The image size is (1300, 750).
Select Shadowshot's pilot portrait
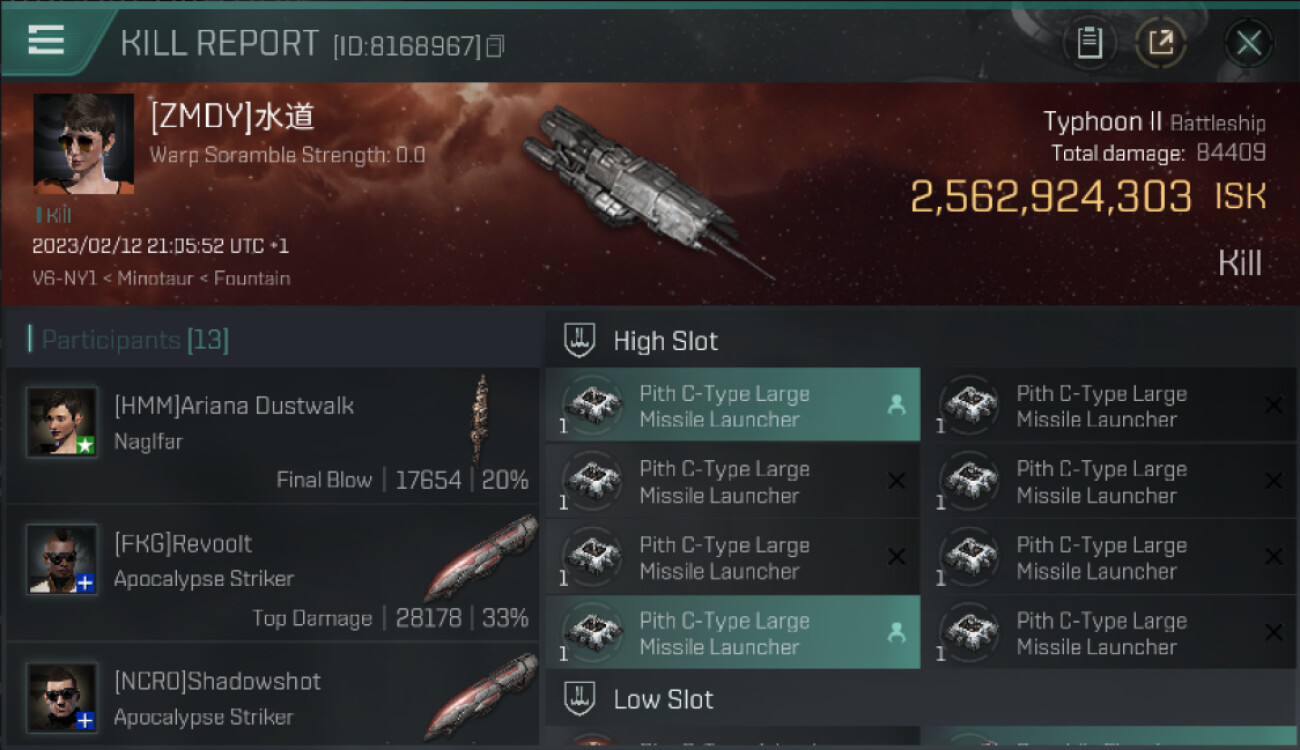[62, 696]
